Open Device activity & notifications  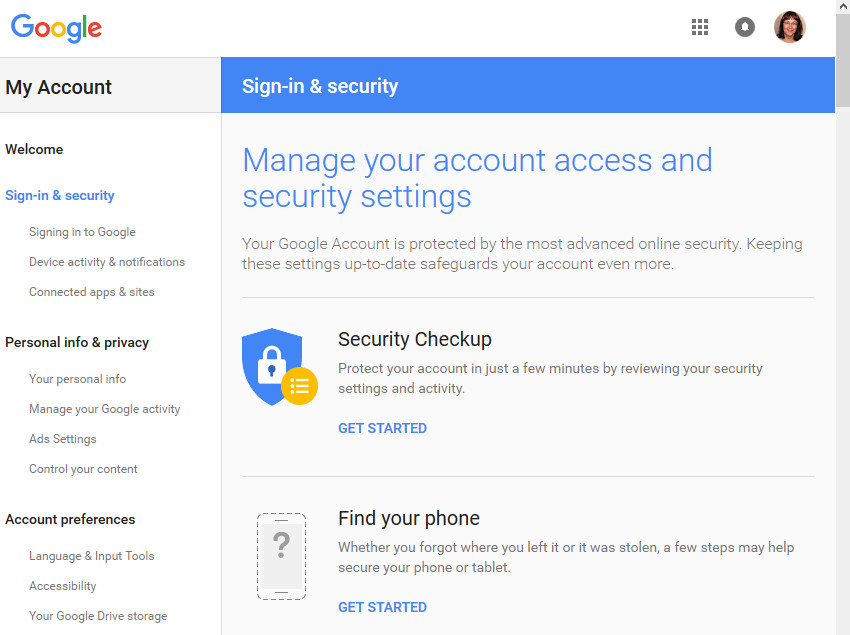point(107,262)
